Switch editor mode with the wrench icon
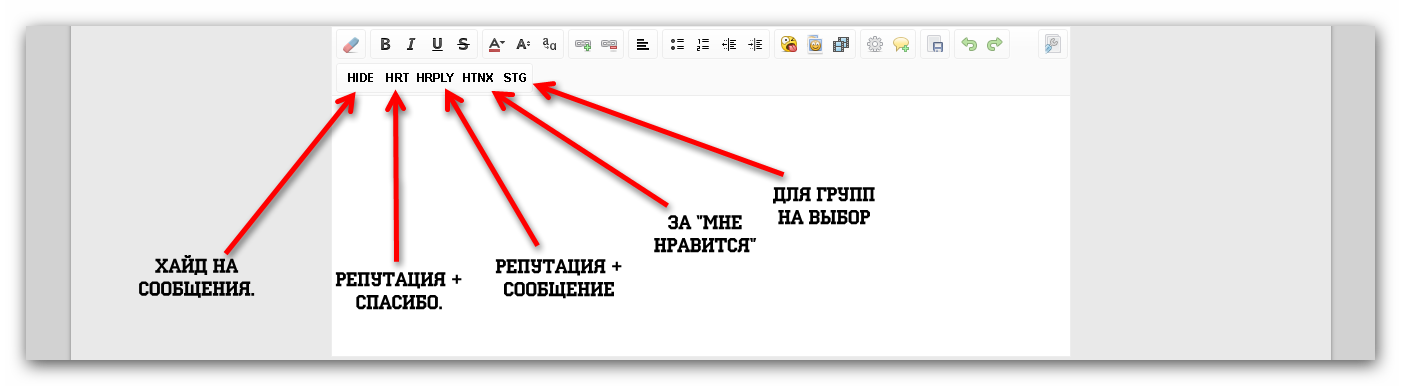This screenshot has width=1401, height=386. (1053, 44)
